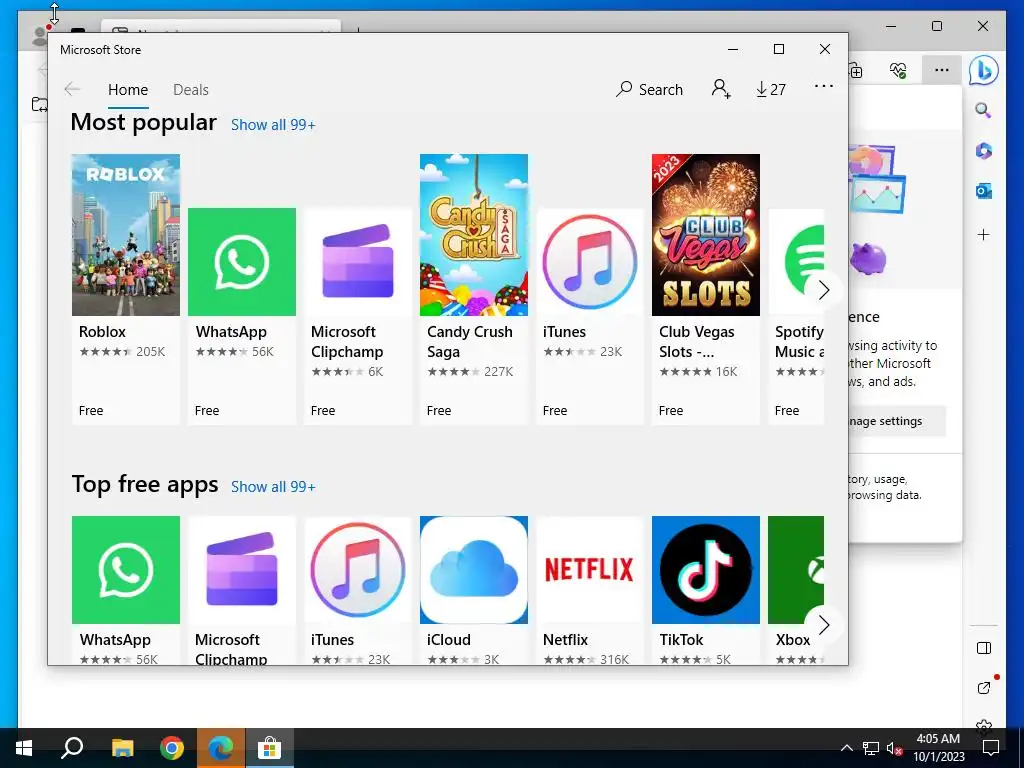Screen dimensions: 1024x768
Task: Open Outlook icon in Edge sidebar
Action: 984,191
